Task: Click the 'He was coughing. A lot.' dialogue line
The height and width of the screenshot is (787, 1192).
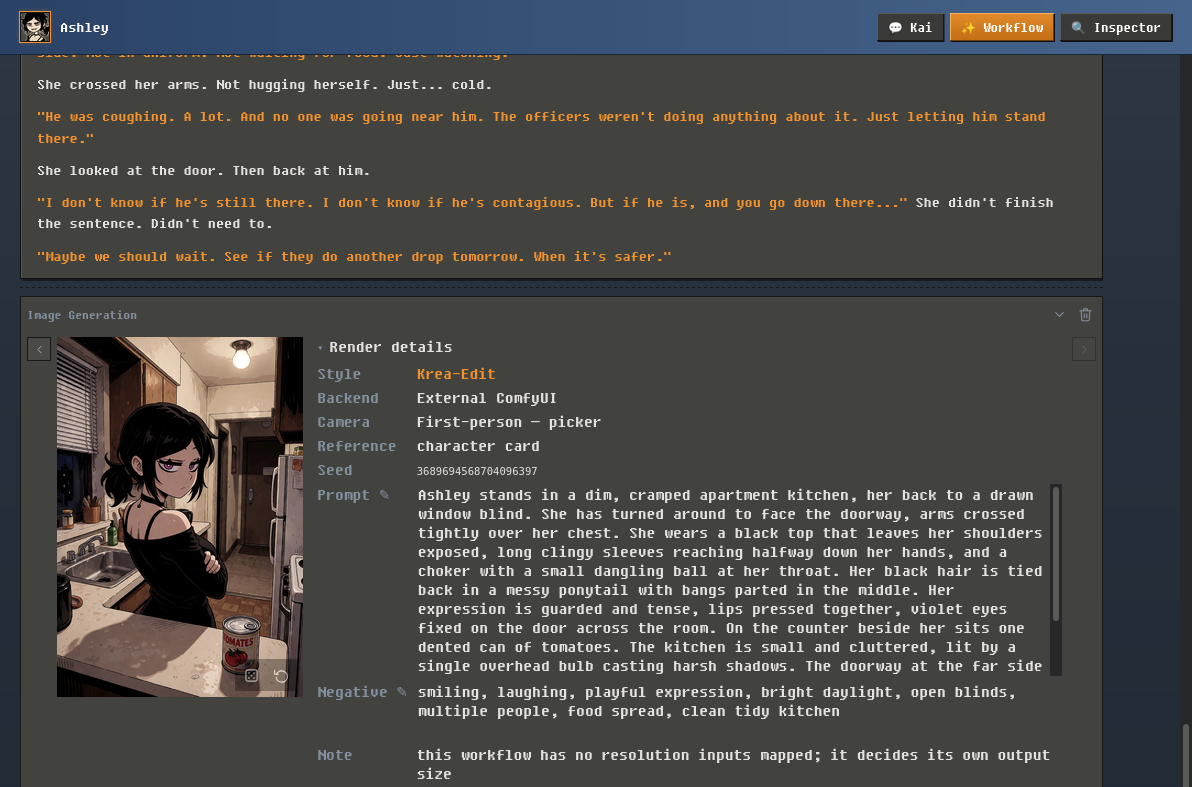Action: [x=541, y=128]
